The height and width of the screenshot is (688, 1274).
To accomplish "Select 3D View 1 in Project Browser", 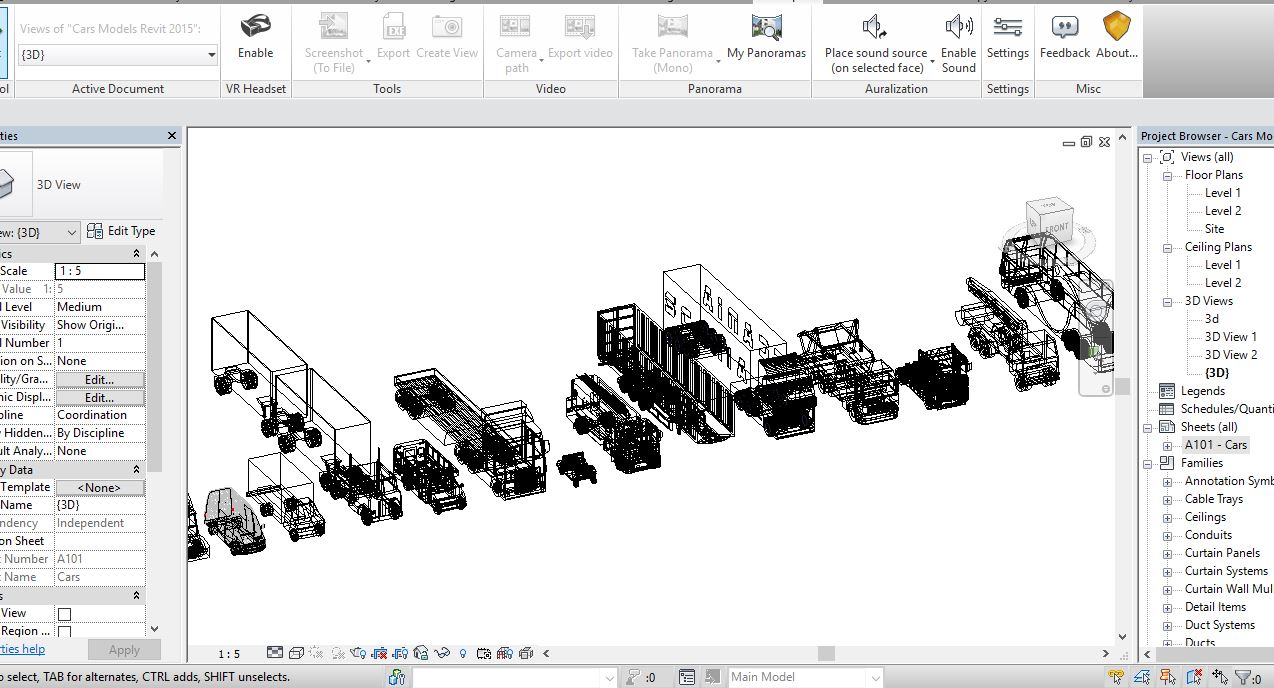I will pyautogui.click(x=1230, y=337).
